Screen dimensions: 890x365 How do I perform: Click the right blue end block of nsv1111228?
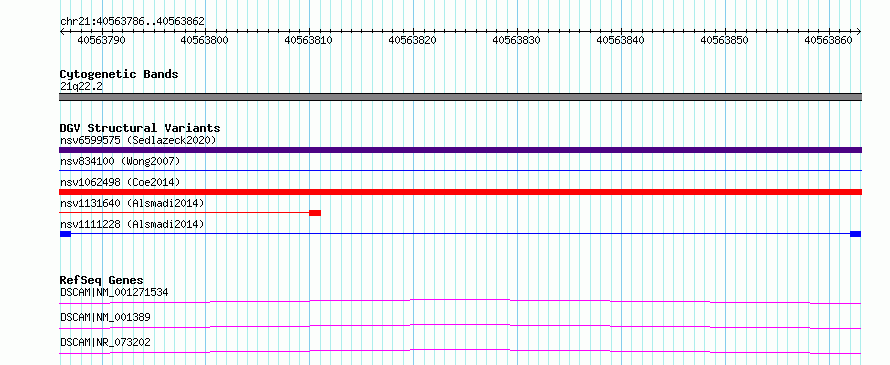[x=855, y=234]
